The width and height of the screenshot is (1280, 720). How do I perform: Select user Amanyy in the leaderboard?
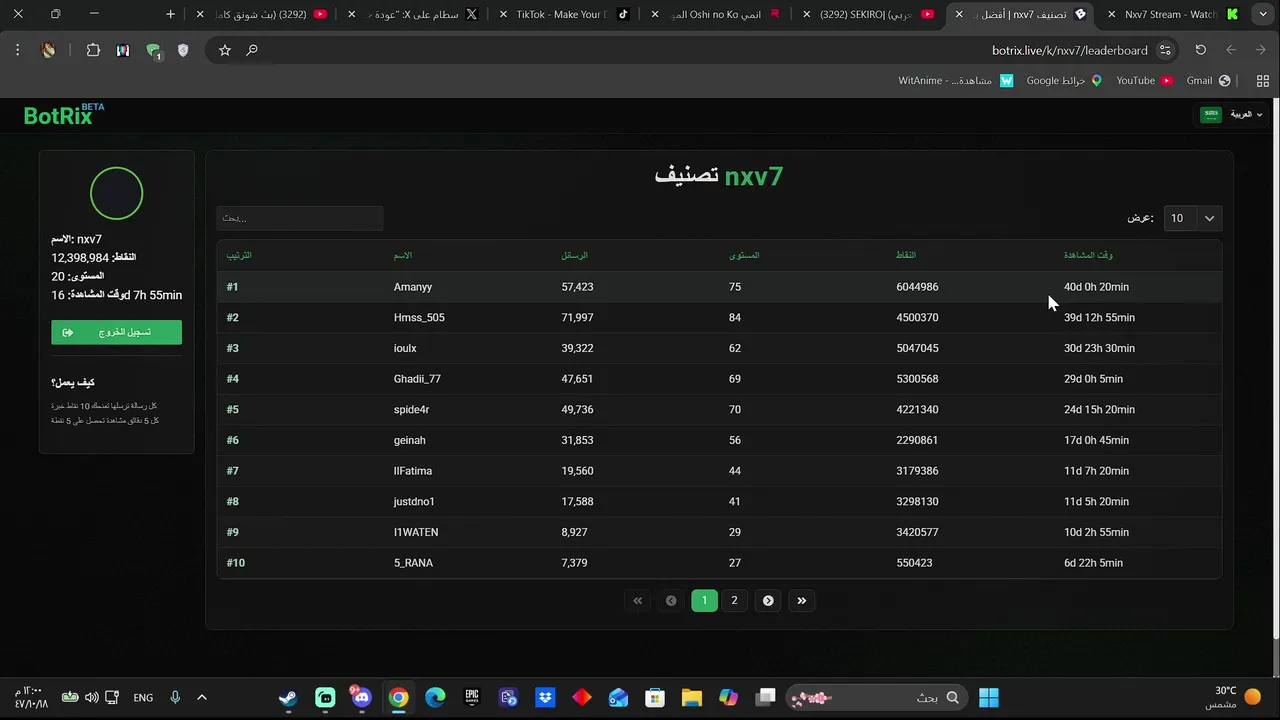click(x=413, y=287)
